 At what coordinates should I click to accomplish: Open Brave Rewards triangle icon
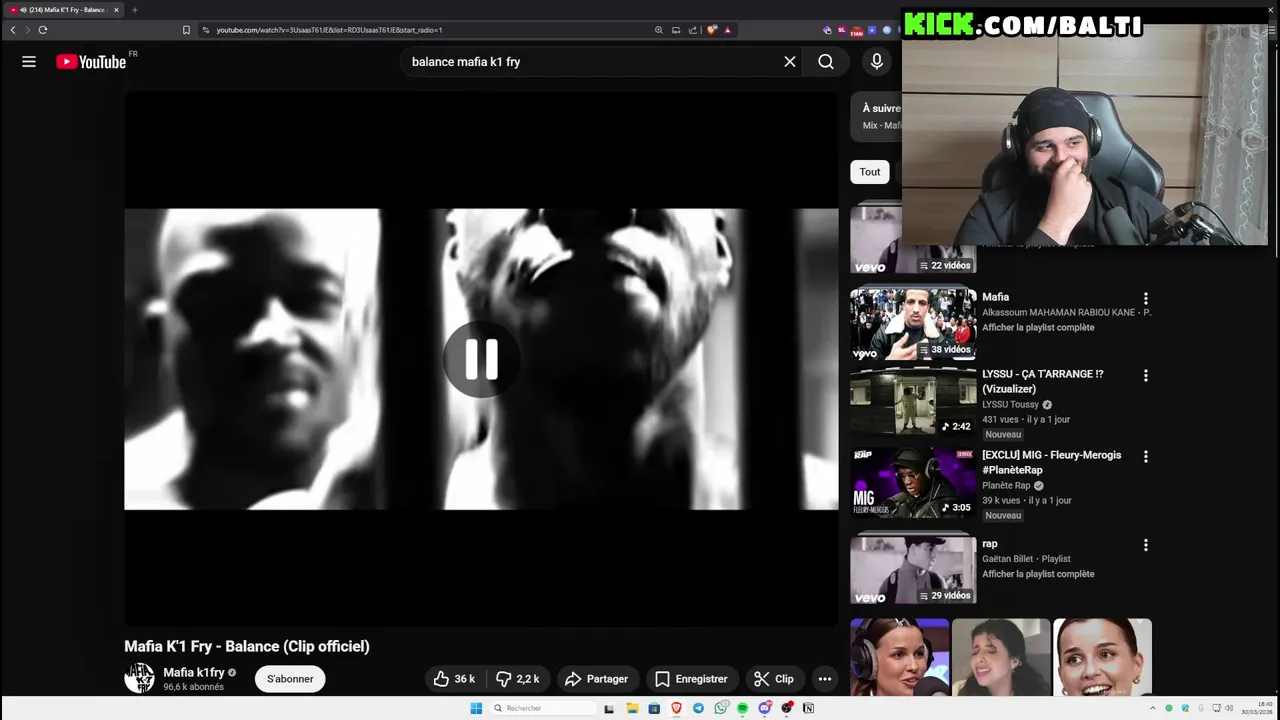pos(728,30)
